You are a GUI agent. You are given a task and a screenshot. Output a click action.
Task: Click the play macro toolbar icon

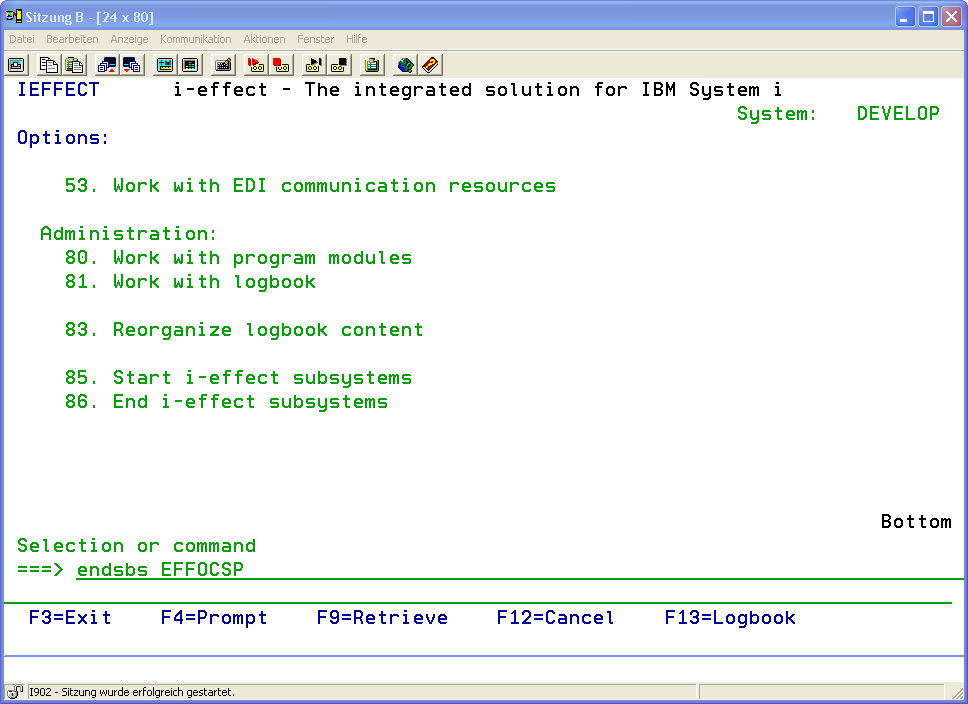tap(314, 65)
